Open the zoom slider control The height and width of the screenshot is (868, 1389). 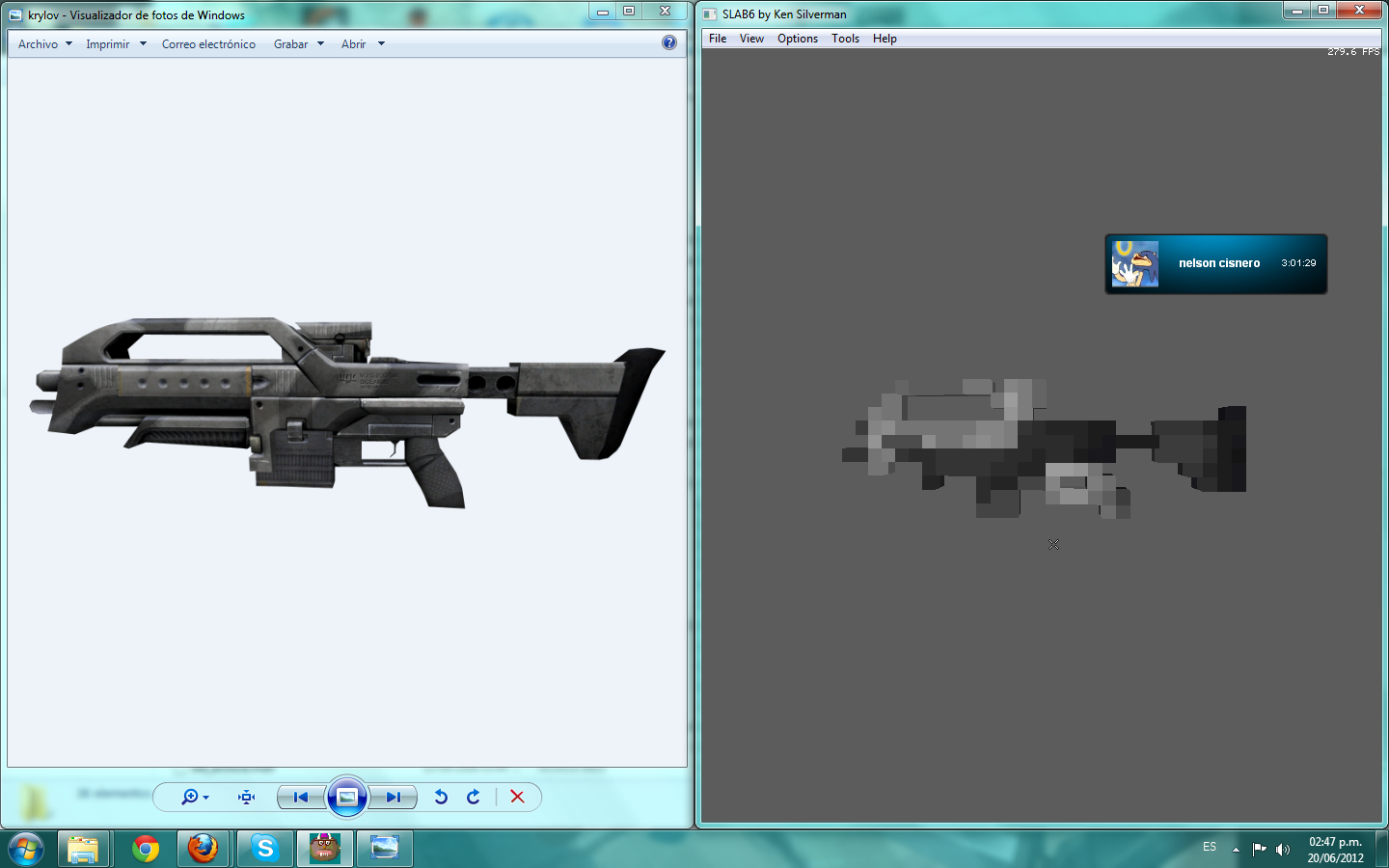point(191,797)
